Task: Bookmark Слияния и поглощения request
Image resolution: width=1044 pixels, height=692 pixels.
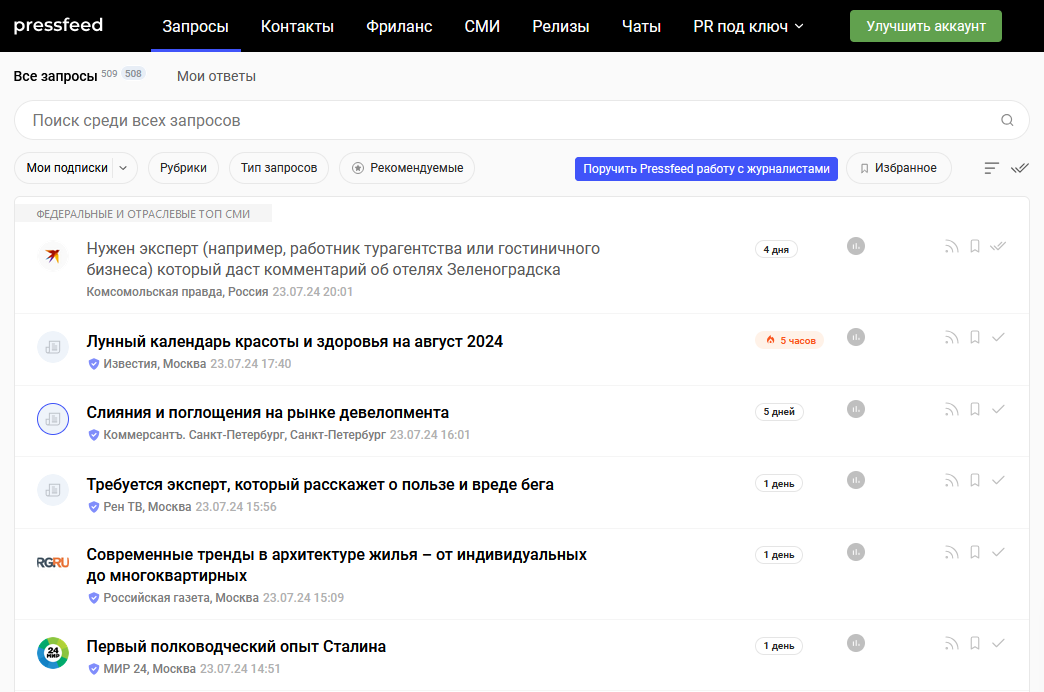Action: click(975, 409)
